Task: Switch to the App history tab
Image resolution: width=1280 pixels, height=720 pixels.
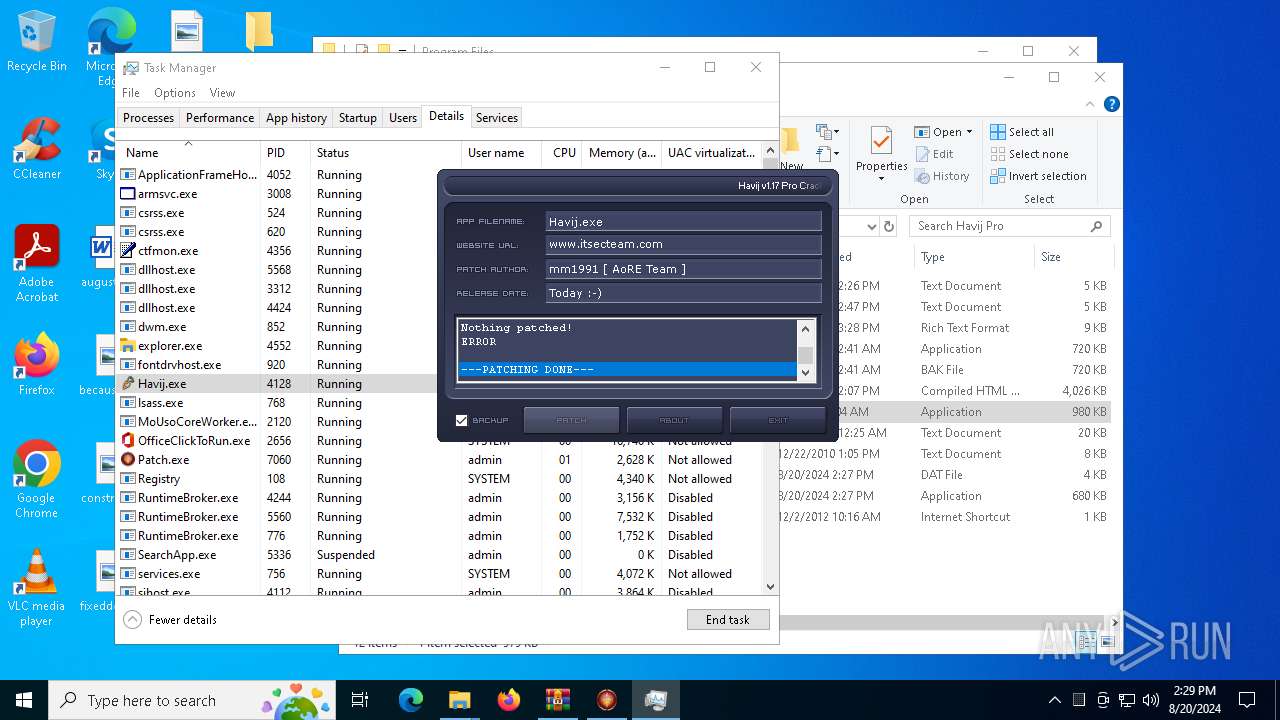Action: (x=296, y=118)
